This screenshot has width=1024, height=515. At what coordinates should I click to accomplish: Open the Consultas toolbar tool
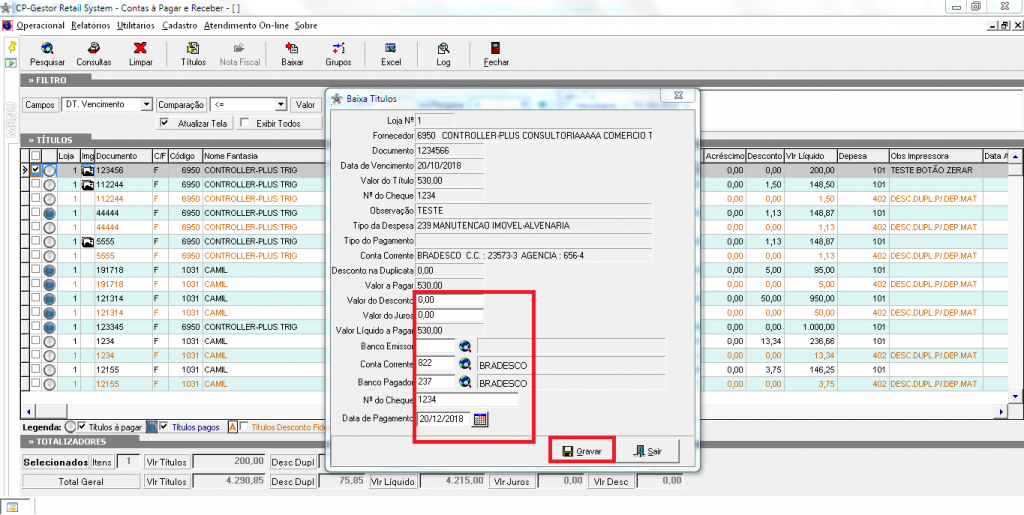point(94,54)
